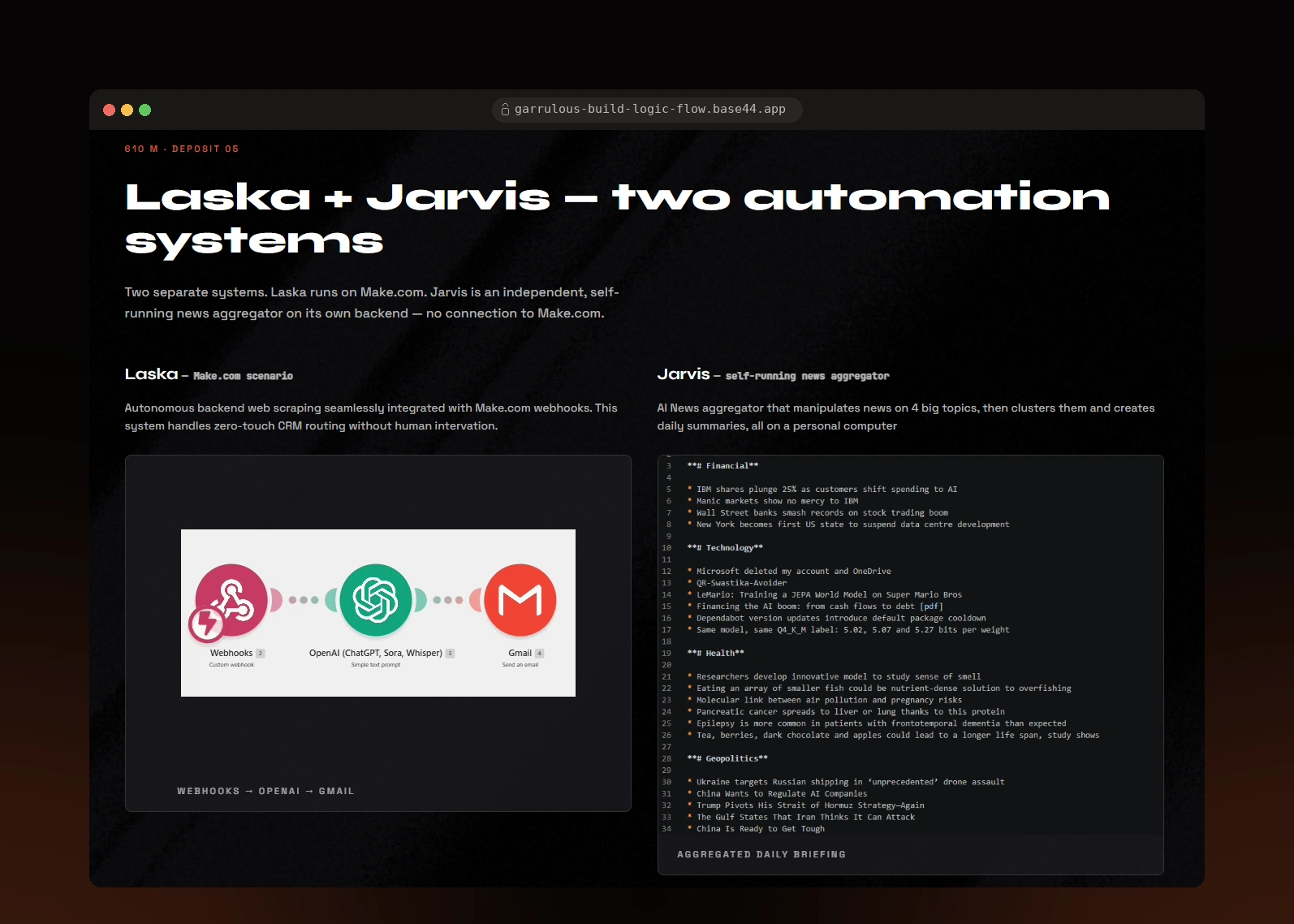Click the connector dots between Webhooks and OpenAI

pos(304,600)
